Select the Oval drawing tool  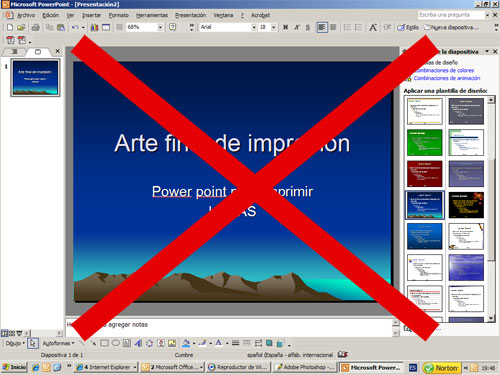[116, 343]
